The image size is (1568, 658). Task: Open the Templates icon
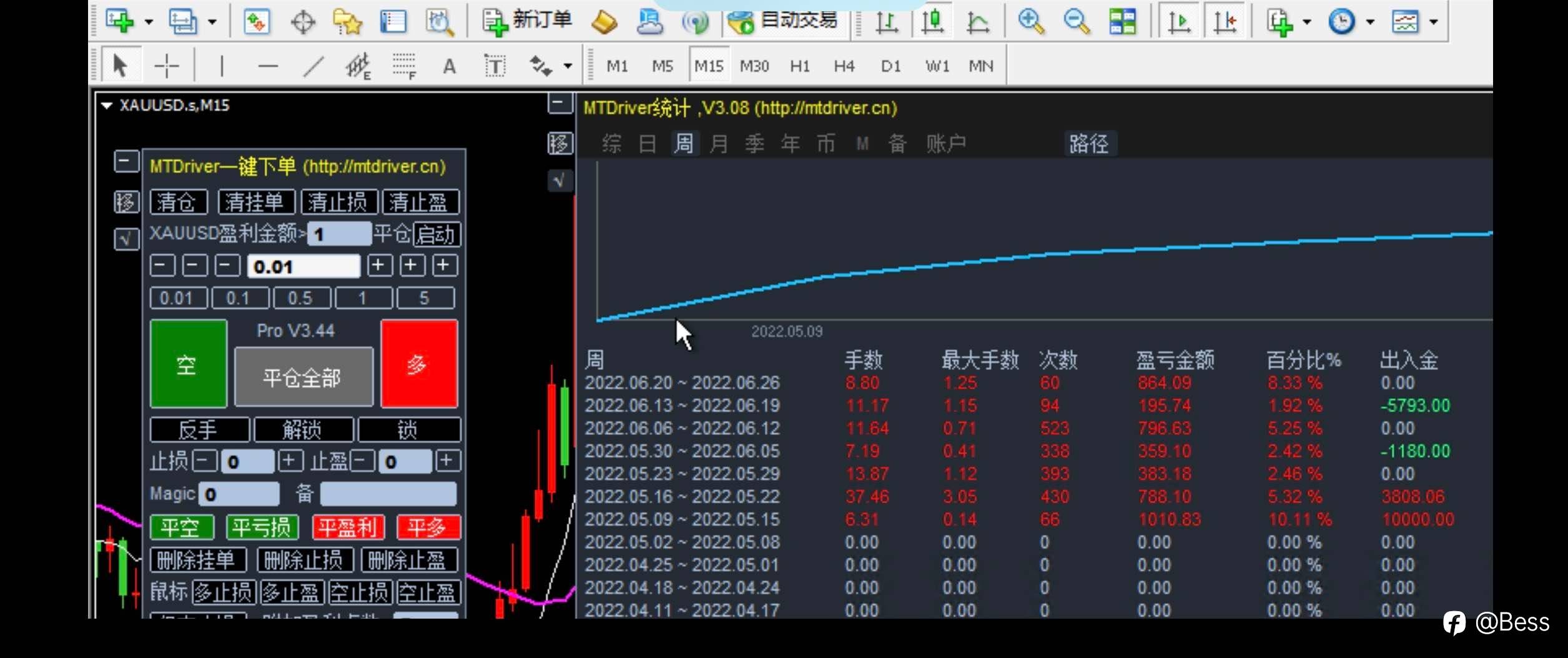coord(1405,22)
